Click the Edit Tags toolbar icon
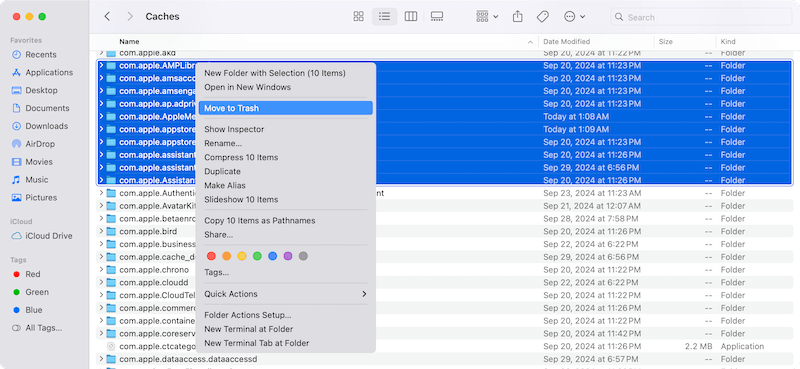Image resolution: width=800 pixels, height=369 pixels. pyautogui.click(x=542, y=17)
